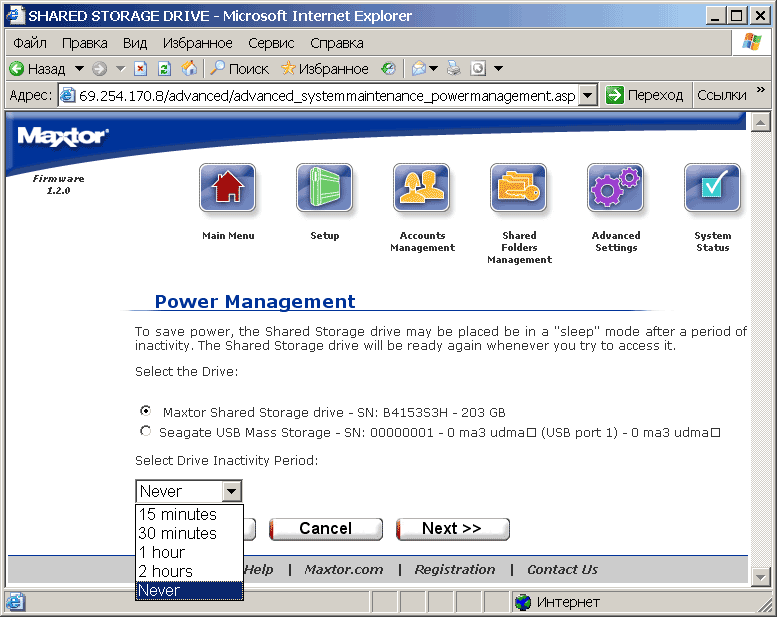
Task: Click the Ссылки links toolbar label
Action: click(722, 95)
